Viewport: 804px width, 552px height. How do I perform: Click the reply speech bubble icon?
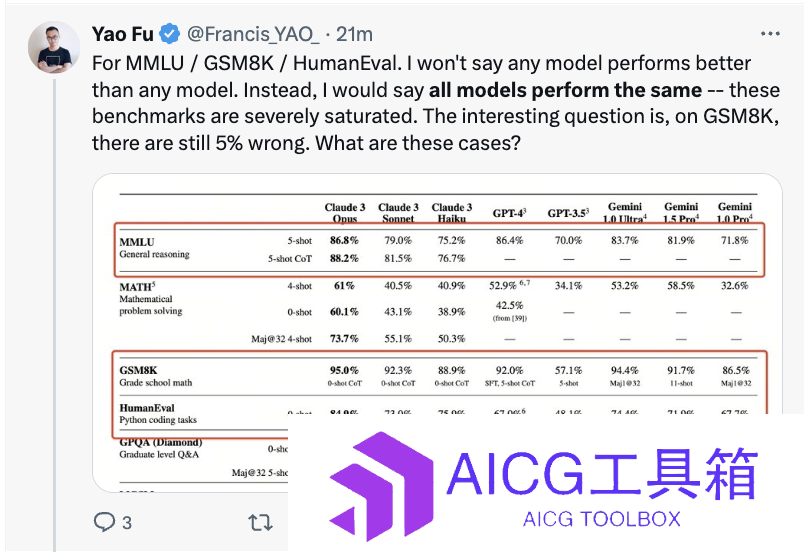104,522
